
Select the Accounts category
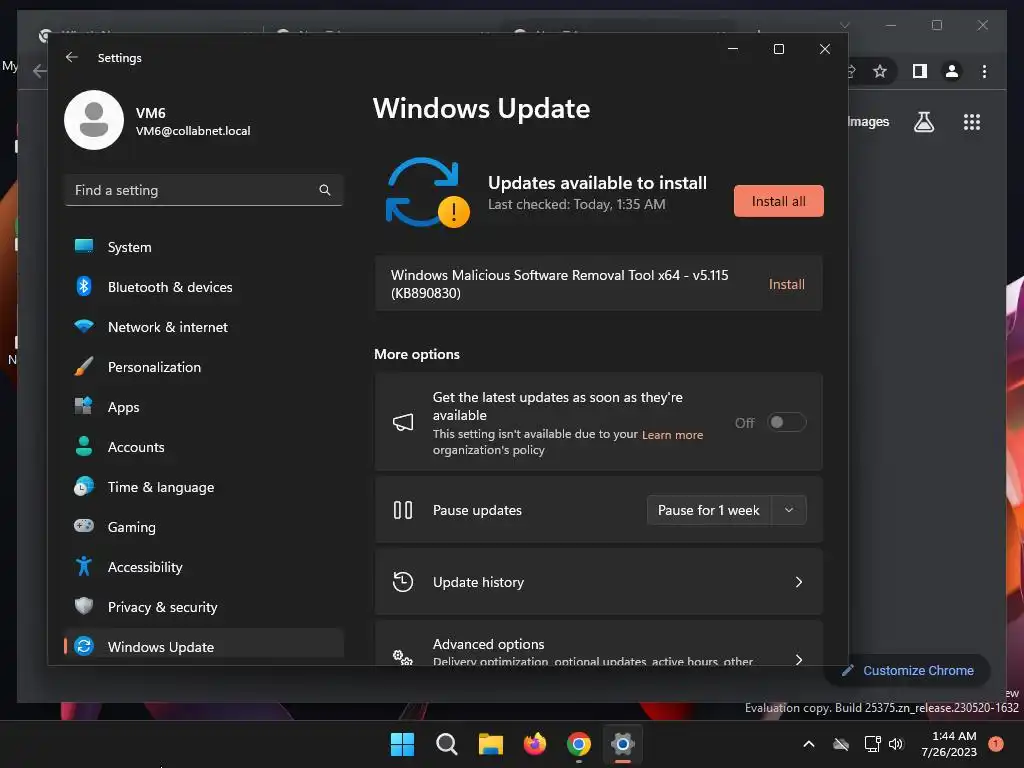(x=204, y=447)
